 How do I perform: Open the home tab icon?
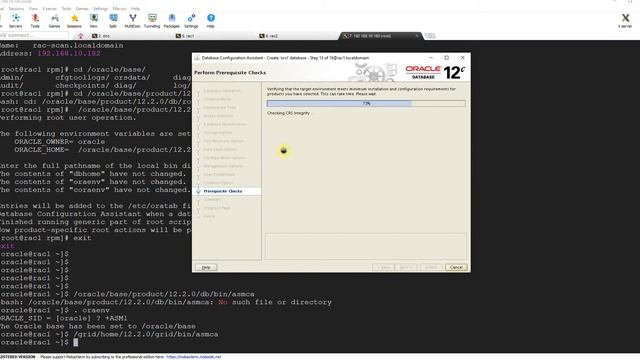[80, 36]
